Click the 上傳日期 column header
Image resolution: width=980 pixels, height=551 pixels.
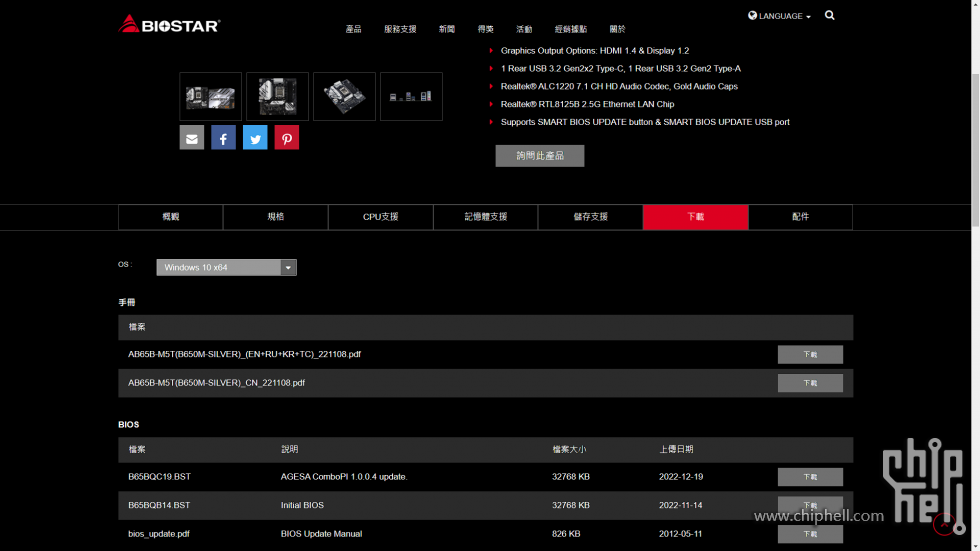(676, 449)
